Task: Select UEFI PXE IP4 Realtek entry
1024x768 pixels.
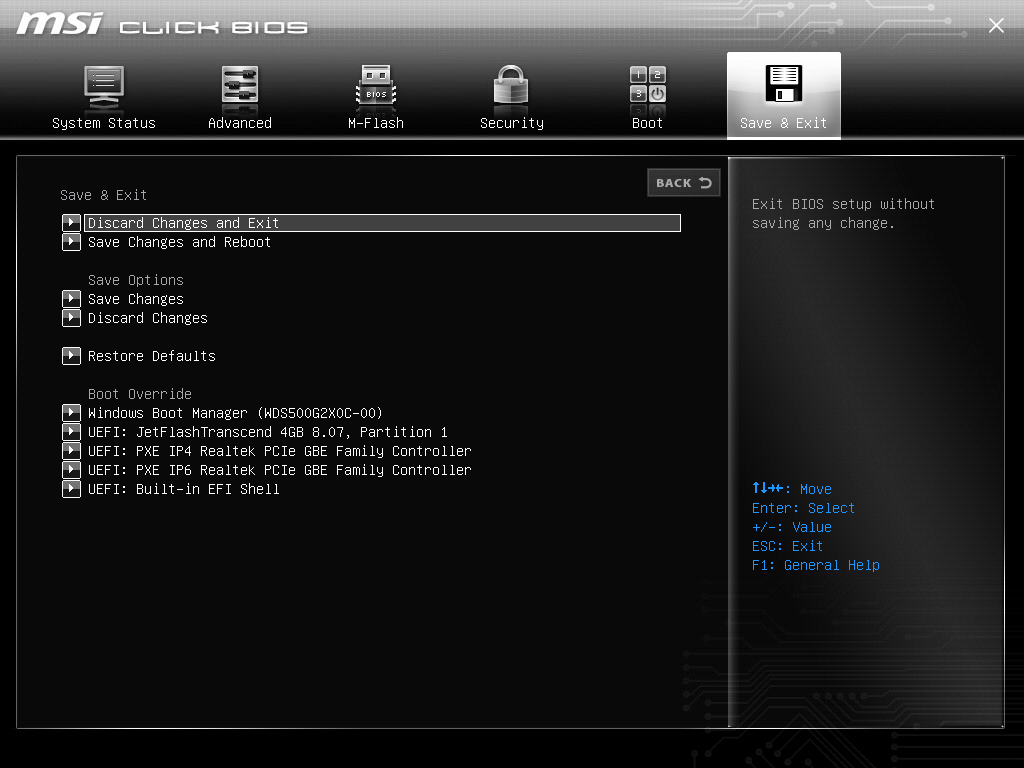Action: (280, 451)
